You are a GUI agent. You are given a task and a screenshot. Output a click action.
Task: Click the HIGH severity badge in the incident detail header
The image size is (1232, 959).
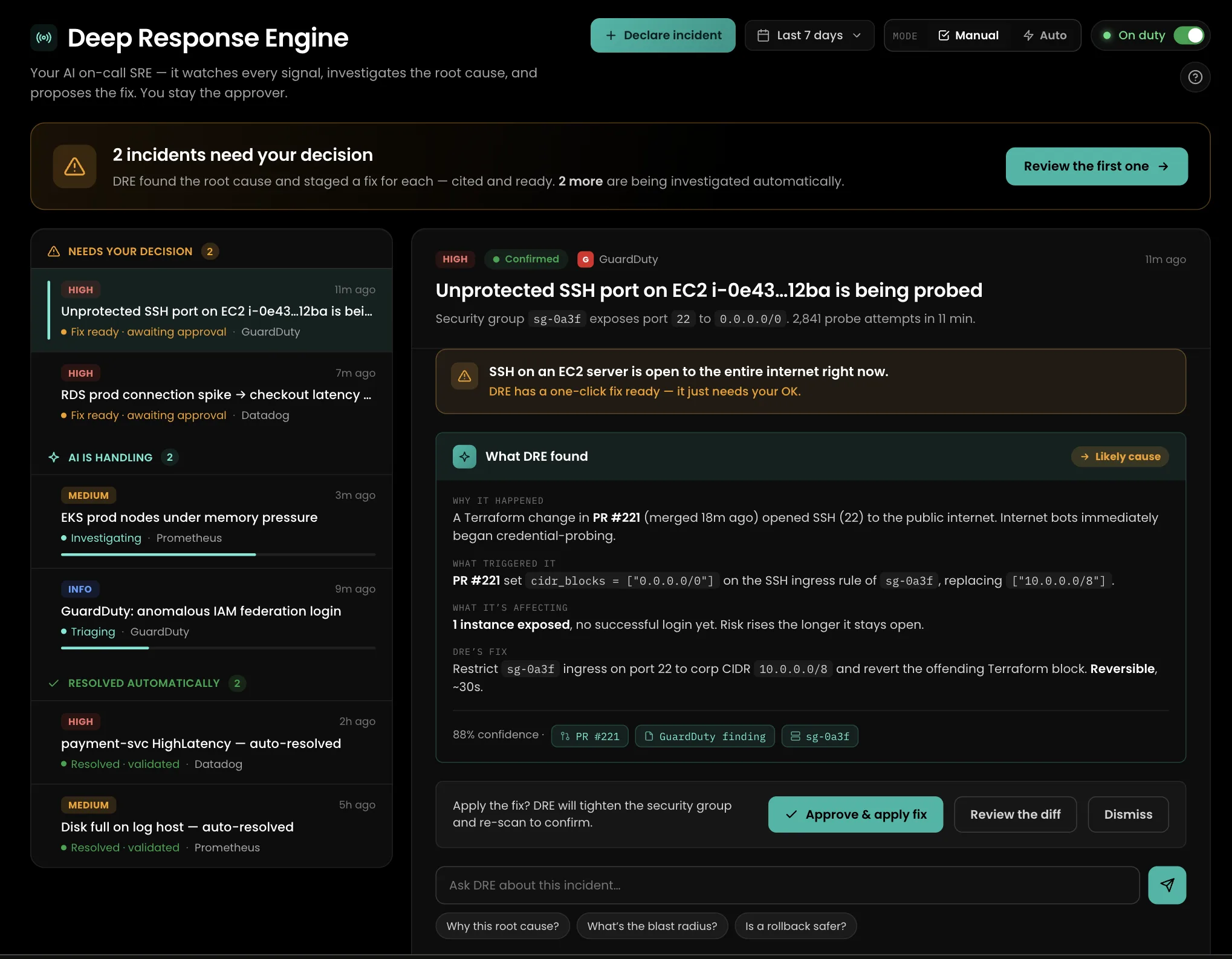[x=455, y=259]
